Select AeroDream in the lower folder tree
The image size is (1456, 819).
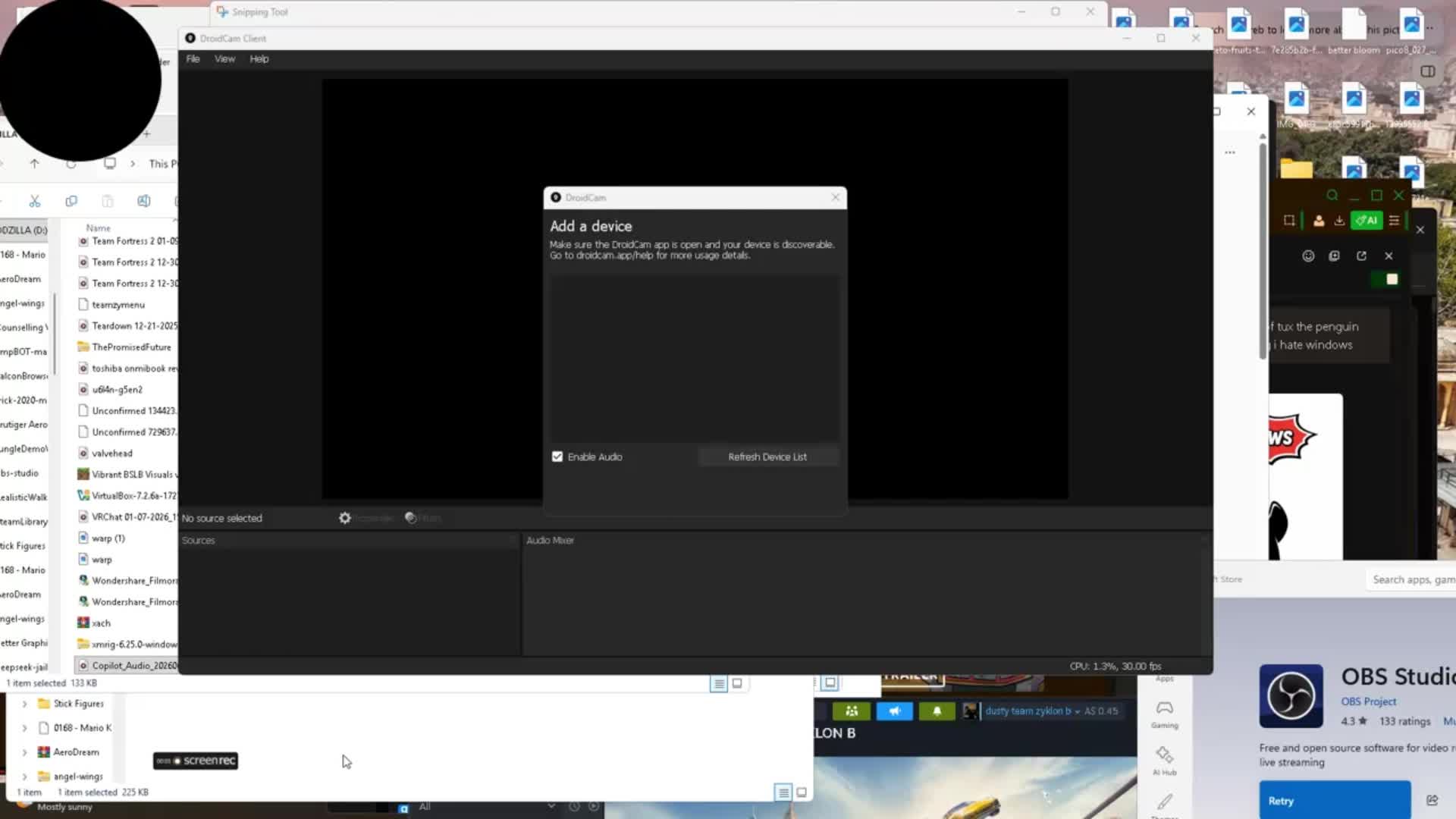[76, 752]
